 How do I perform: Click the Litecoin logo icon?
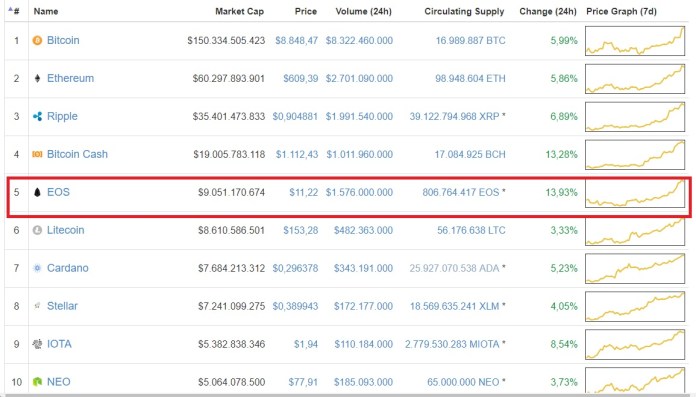[37, 230]
